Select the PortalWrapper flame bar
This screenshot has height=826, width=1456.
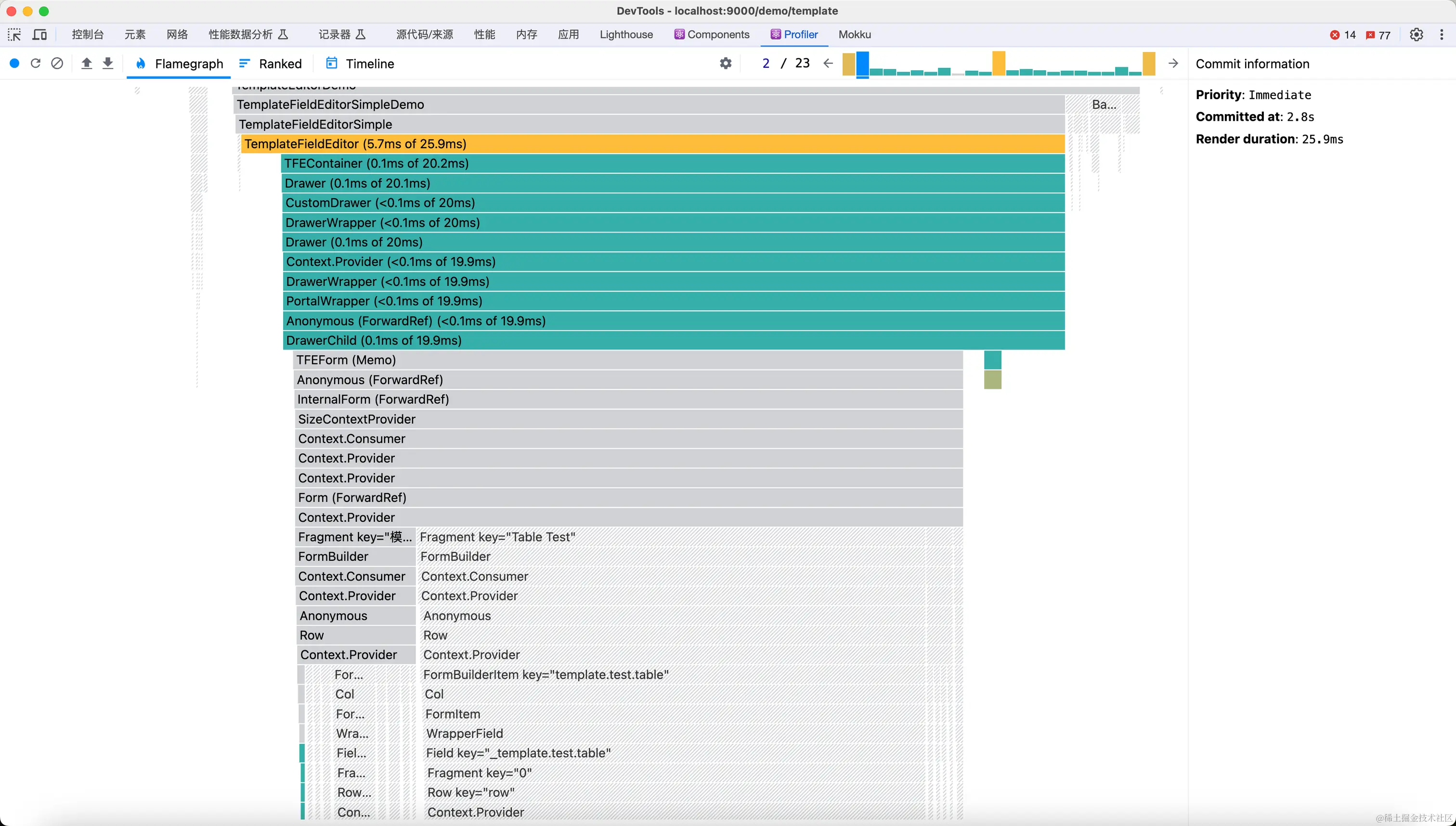tap(674, 301)
